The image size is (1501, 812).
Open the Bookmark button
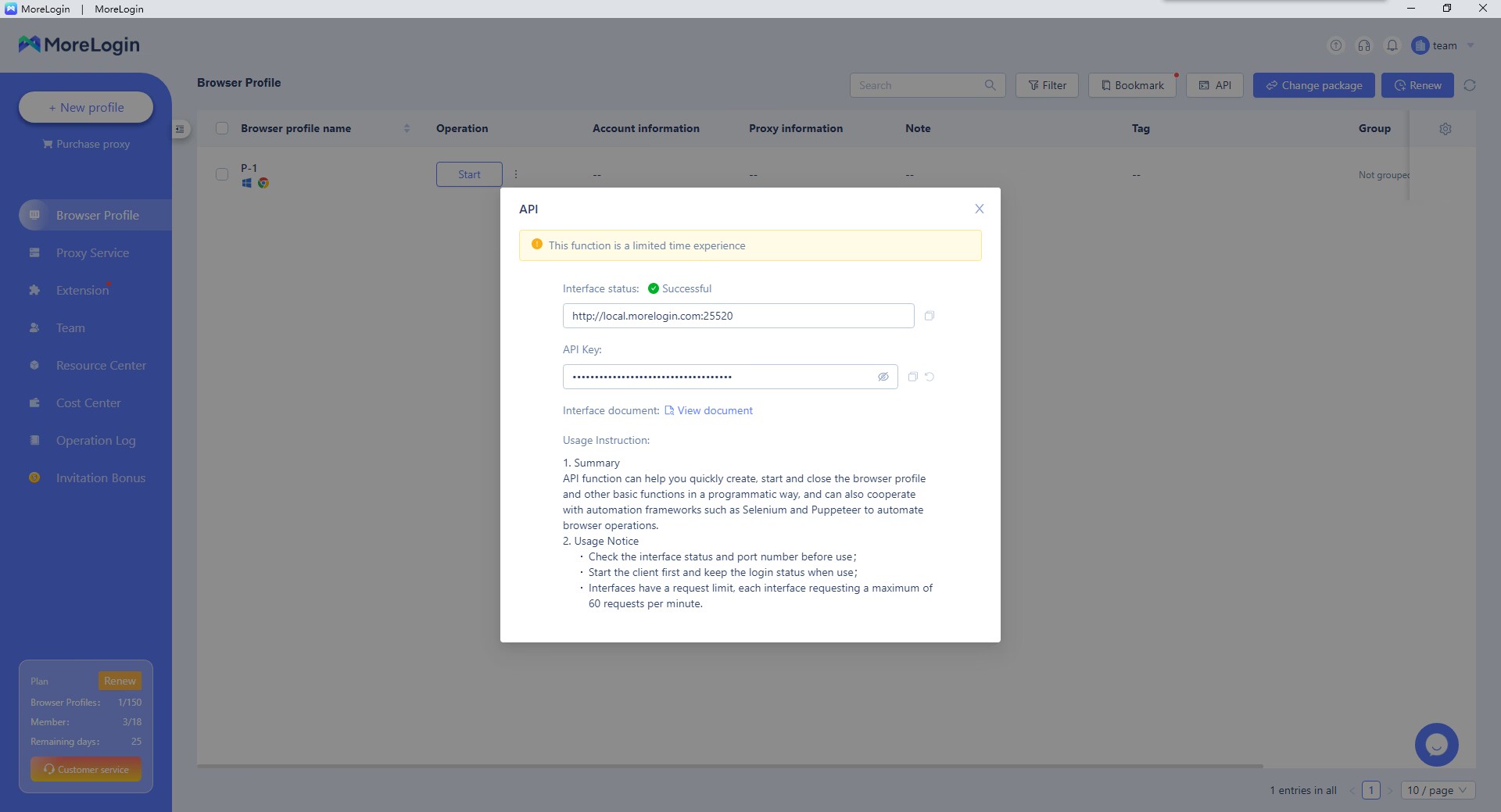click(x=1132, y=85)
